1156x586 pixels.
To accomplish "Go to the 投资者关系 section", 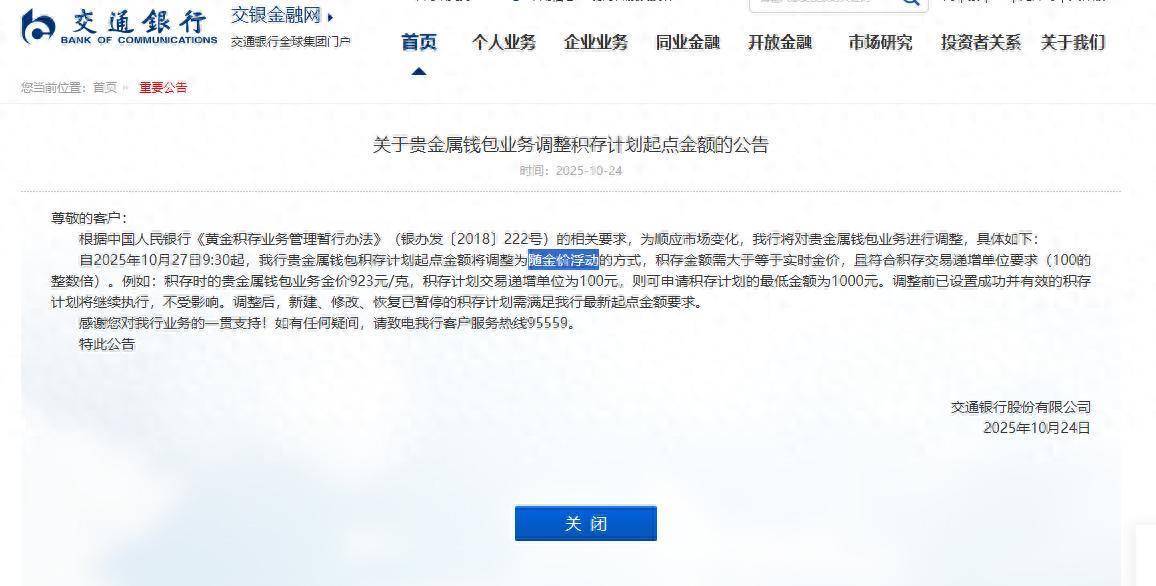I will pos(981,43).
